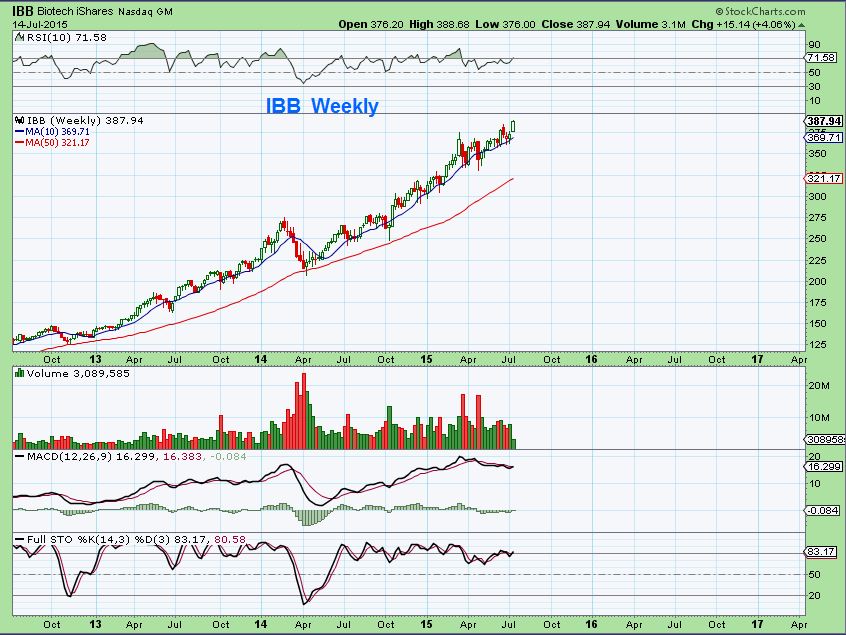Screen dimensions: 846x635
Task: Select the Low 376.00 value
Action: coord(505,24)
